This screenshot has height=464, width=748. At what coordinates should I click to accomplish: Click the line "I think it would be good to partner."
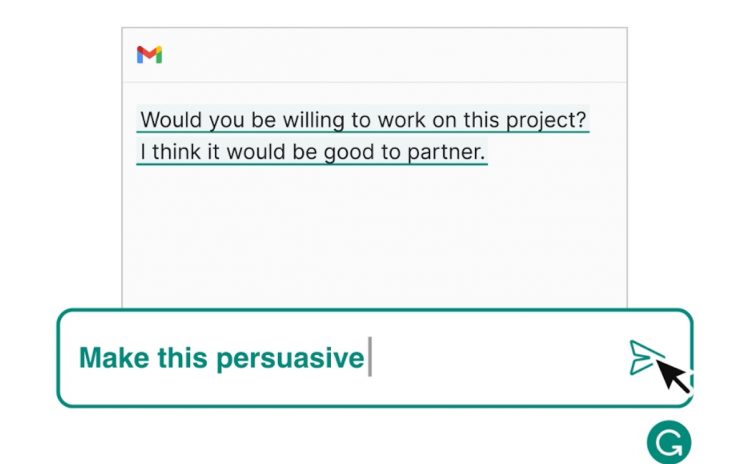[x=312, y=153]
